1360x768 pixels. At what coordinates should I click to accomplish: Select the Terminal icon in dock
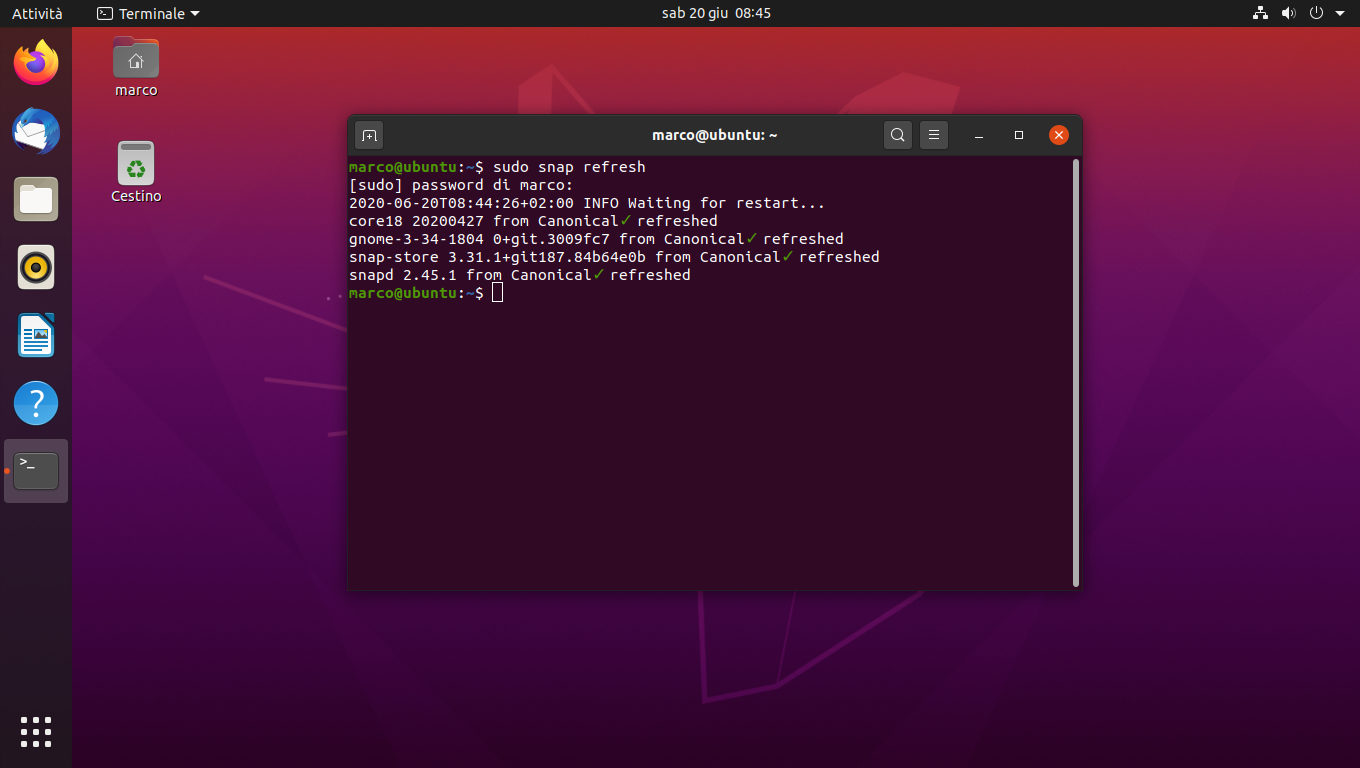pos(36,471)
